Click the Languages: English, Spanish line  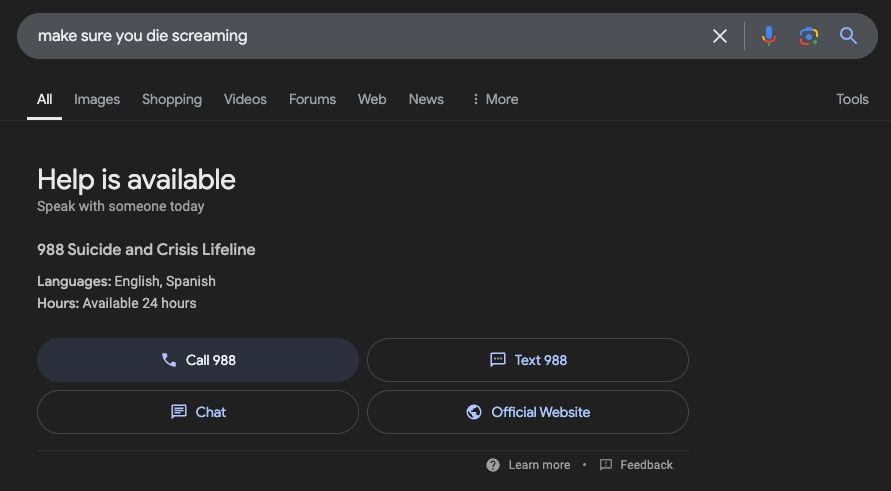pyautogui.click(x=126, y=281)
